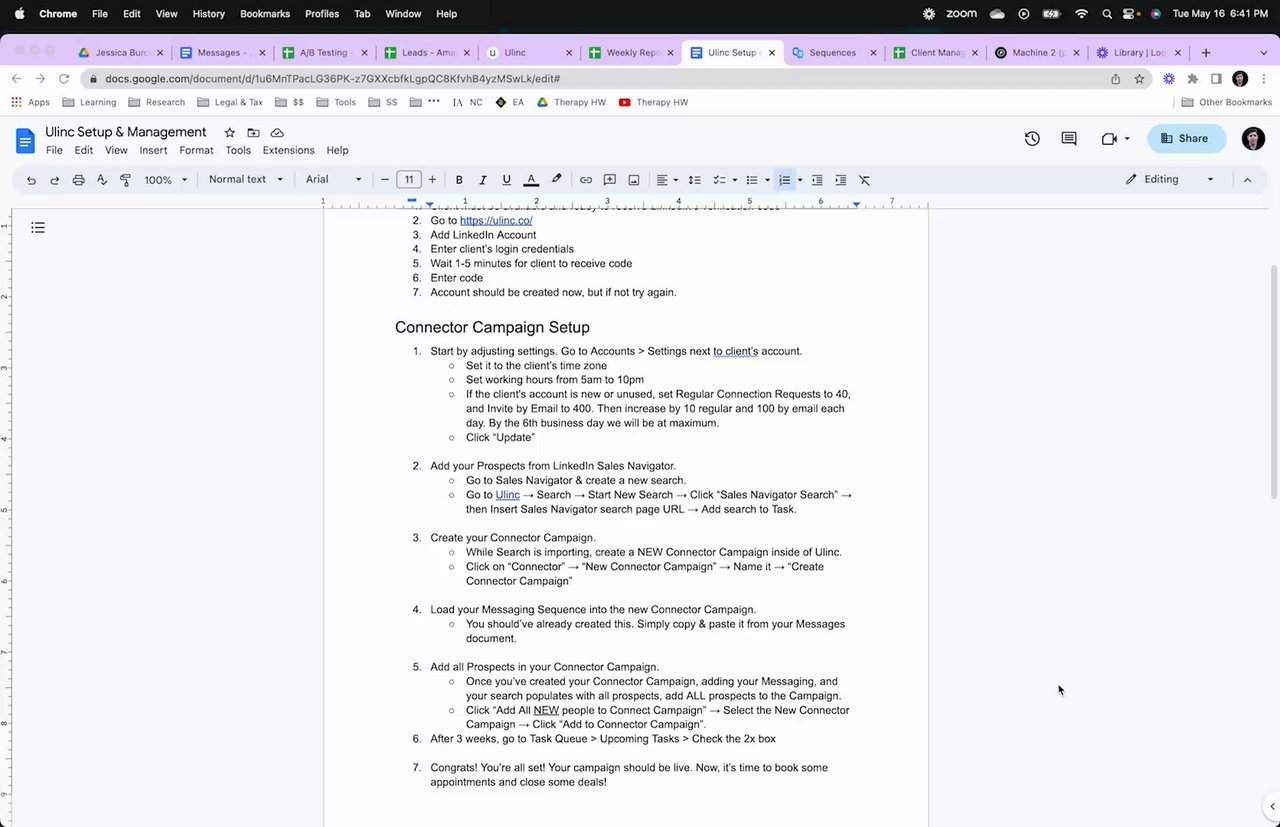Switch to the Sequences browser tab

(x=833, y=53)
